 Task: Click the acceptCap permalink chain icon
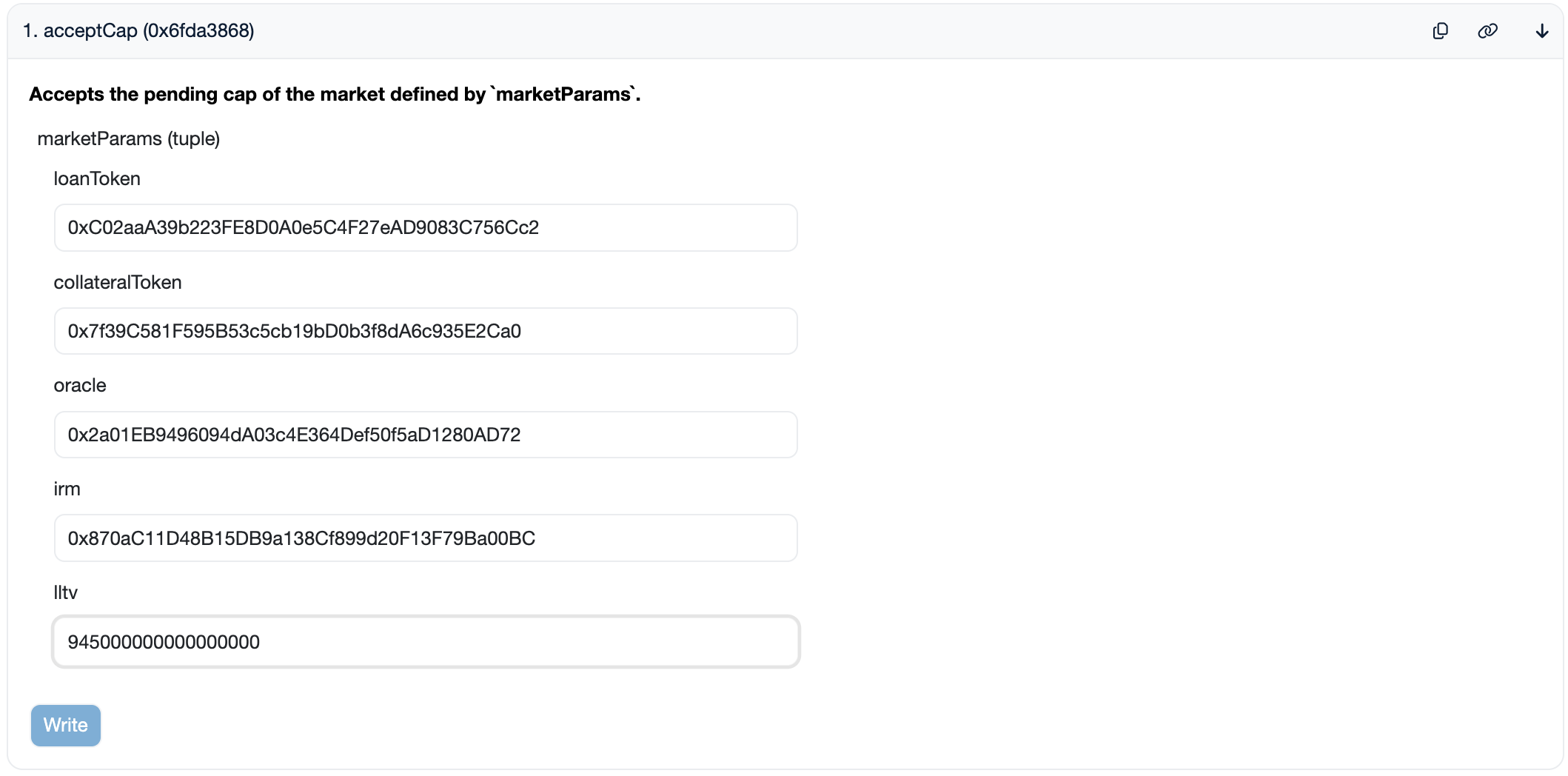(x=1487, y=31)
